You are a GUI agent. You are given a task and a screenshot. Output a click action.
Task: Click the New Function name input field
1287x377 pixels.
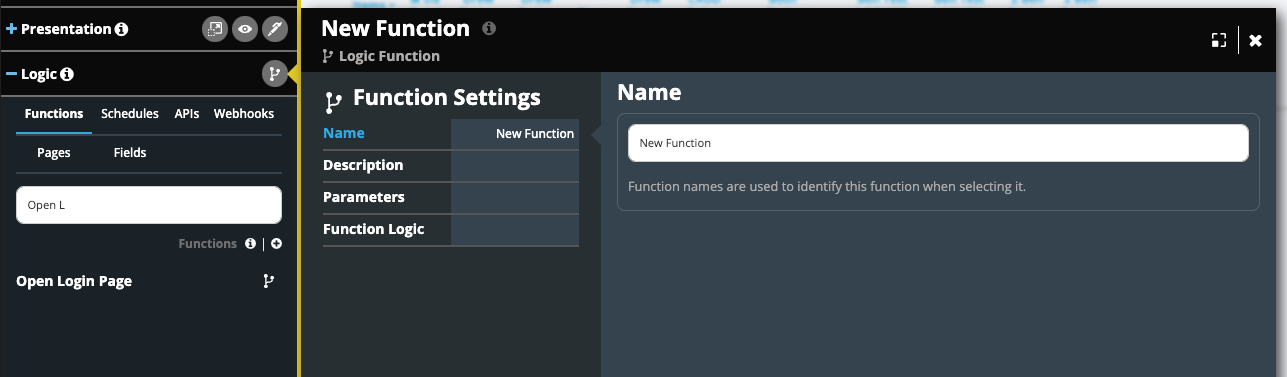coord(938,143)
